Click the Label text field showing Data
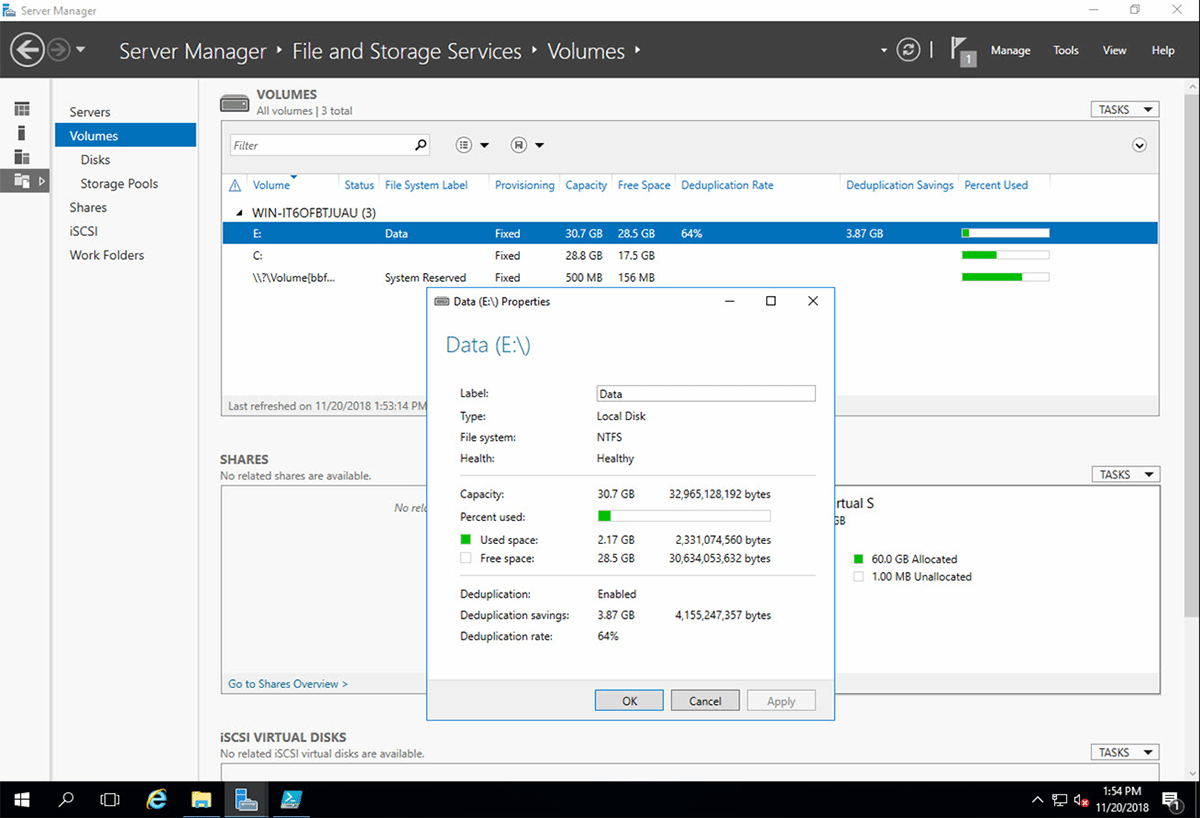Image resolution: width=1200 pixels, height=818 pixels. point(705,393)
